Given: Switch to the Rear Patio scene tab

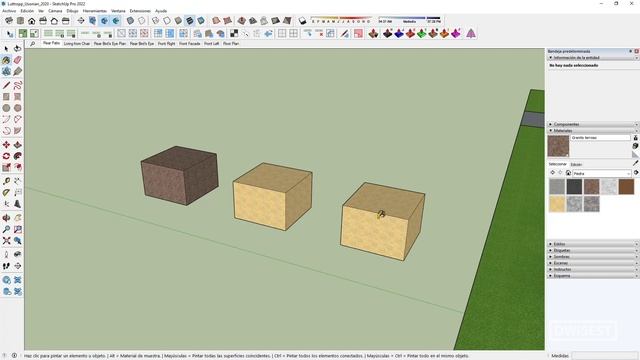Looking at the screenshot, I should point(51,43).
